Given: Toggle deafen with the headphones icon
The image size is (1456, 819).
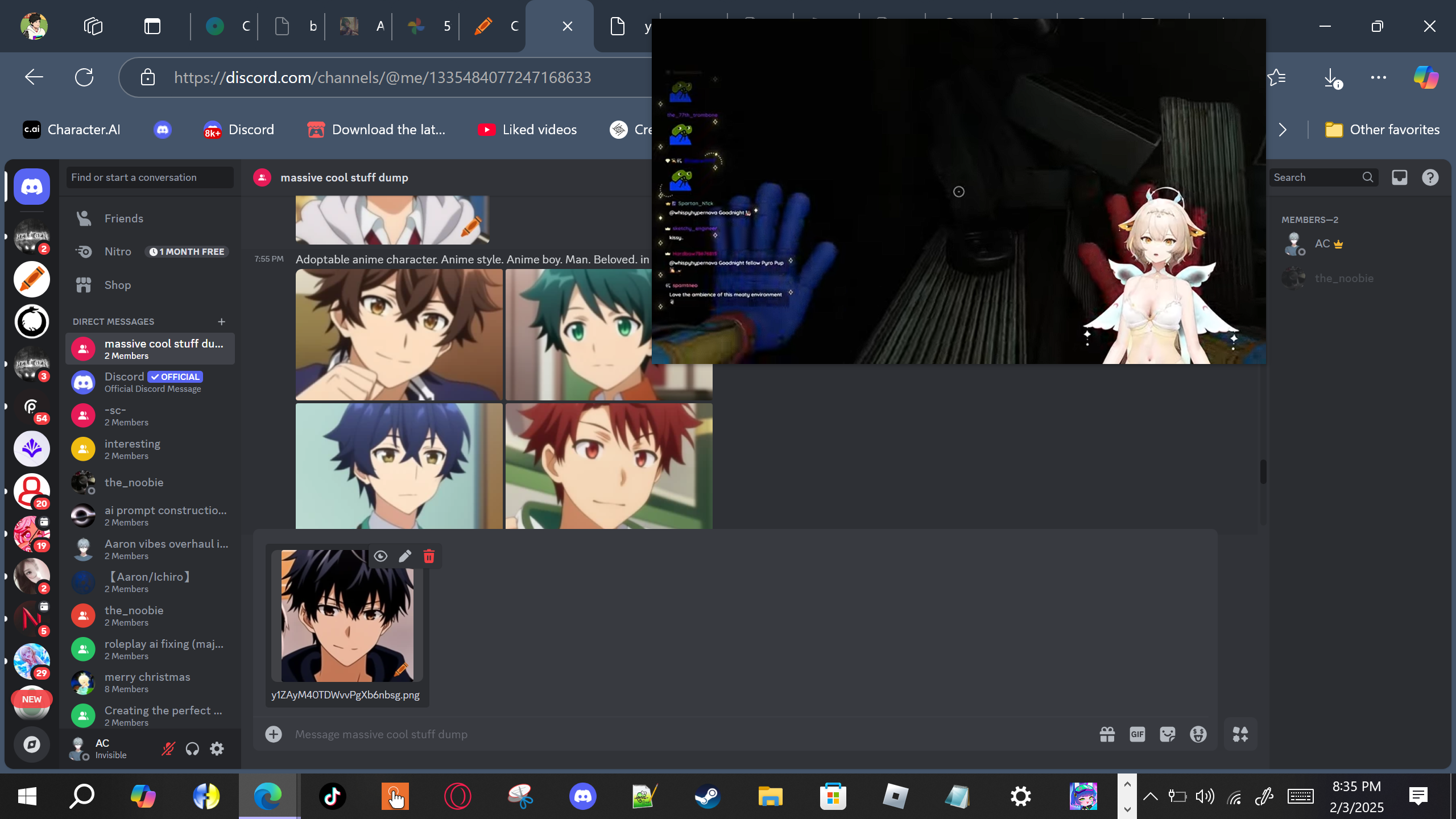Looking at the screenshot, I should coord(192,748).
